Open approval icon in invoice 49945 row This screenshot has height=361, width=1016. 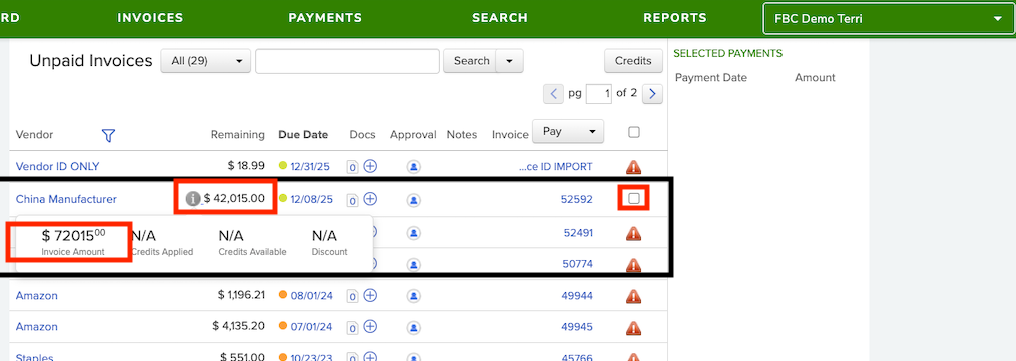(x=413, y=327)
